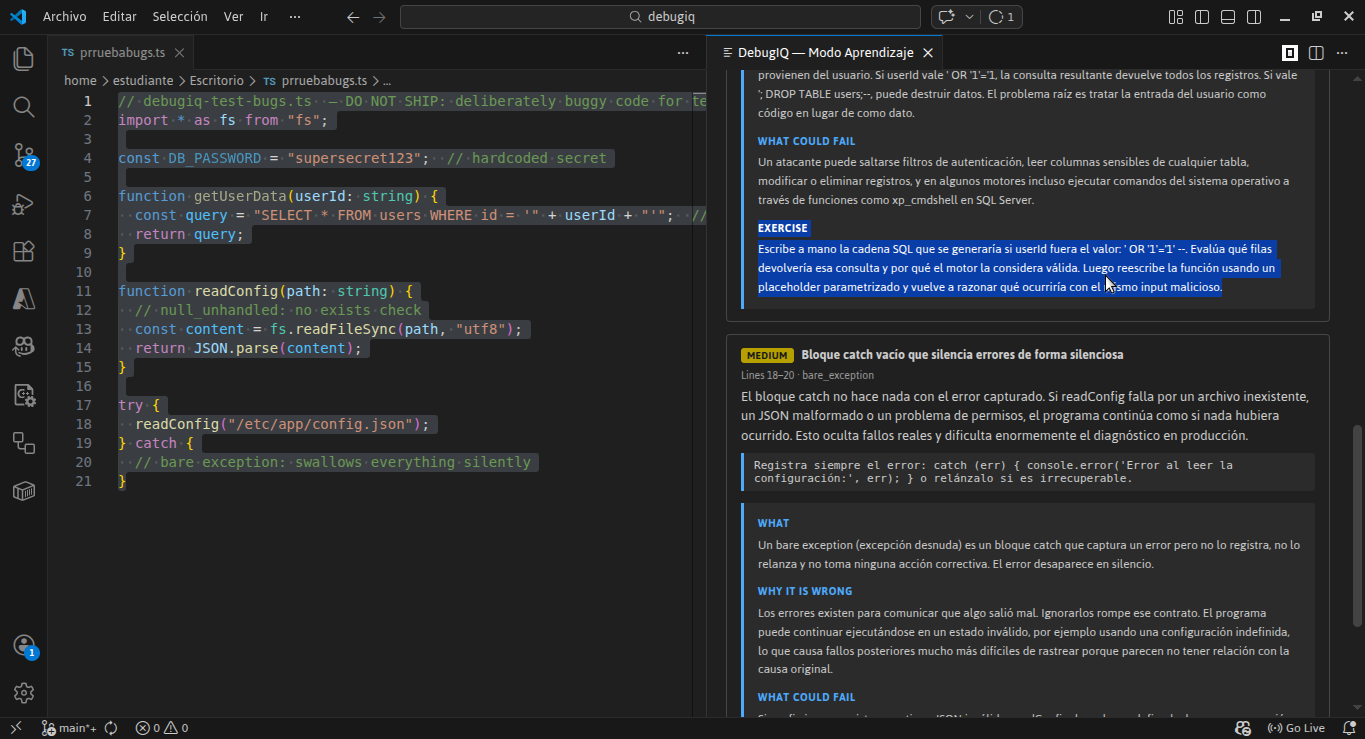Open the layout customization dropdown
The image size is (1365, 739).
(x=1176, y=16)
